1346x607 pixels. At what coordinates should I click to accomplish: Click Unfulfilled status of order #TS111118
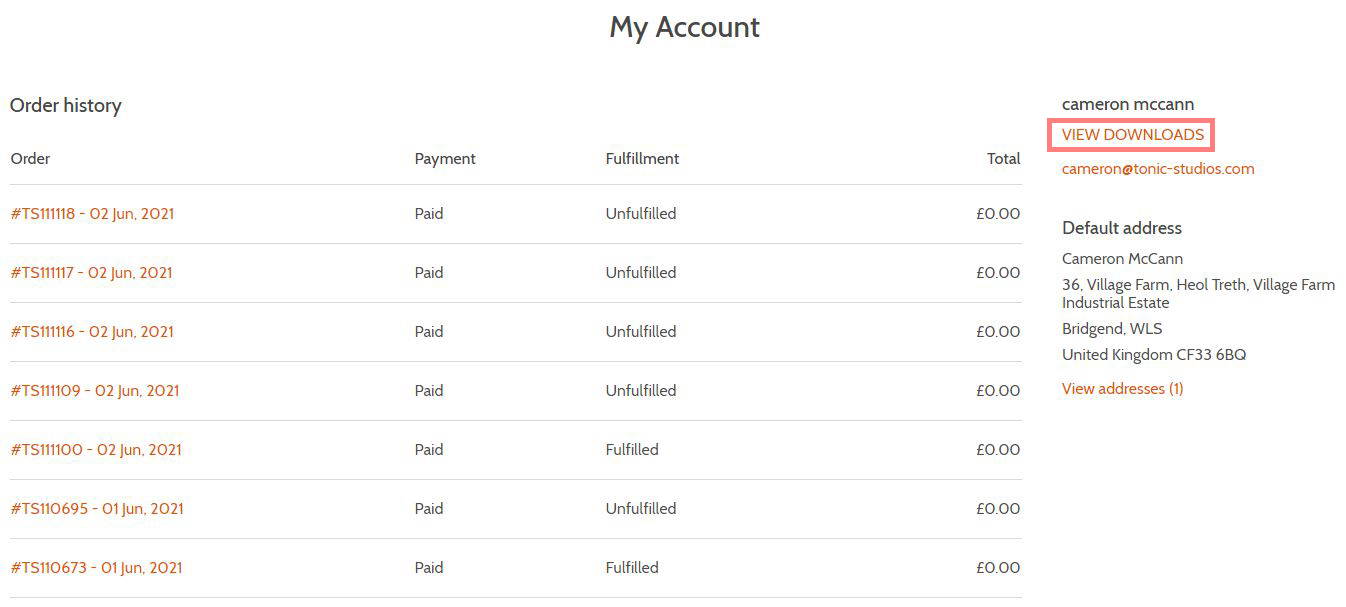[641, 213]
